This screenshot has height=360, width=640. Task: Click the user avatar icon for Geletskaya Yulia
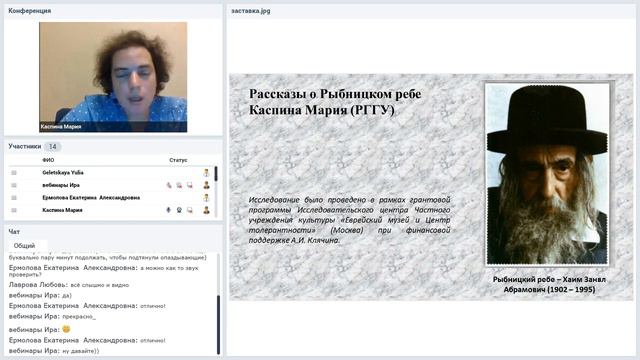pyautogui.click(x=207, y=173)
